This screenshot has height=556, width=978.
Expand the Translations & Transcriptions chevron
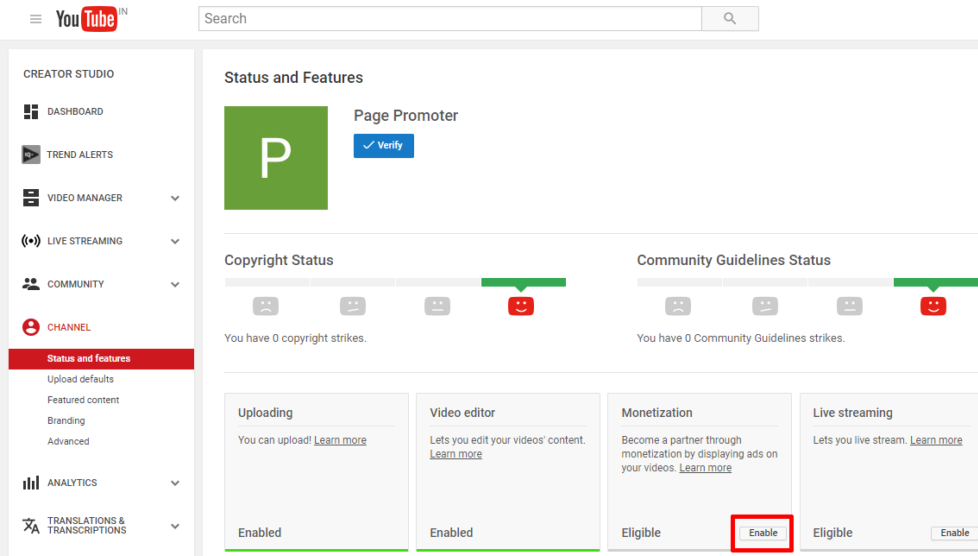(175, 526)
